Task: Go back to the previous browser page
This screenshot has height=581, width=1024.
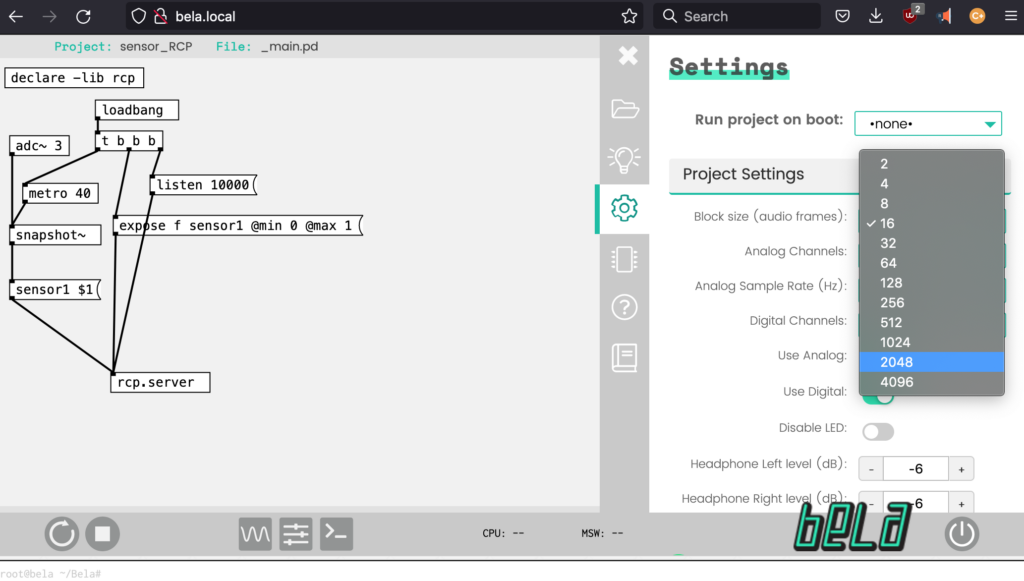Action: pyautogui.click(x=16, y=16)
